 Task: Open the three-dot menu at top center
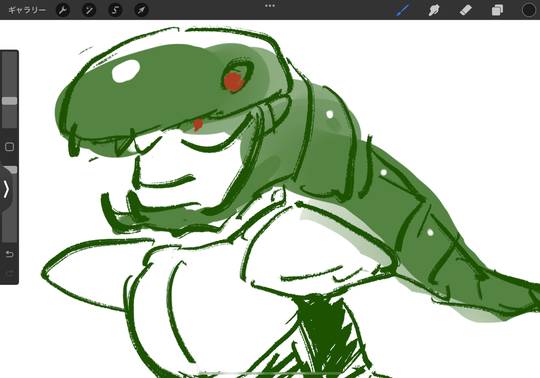click(270, 6)
